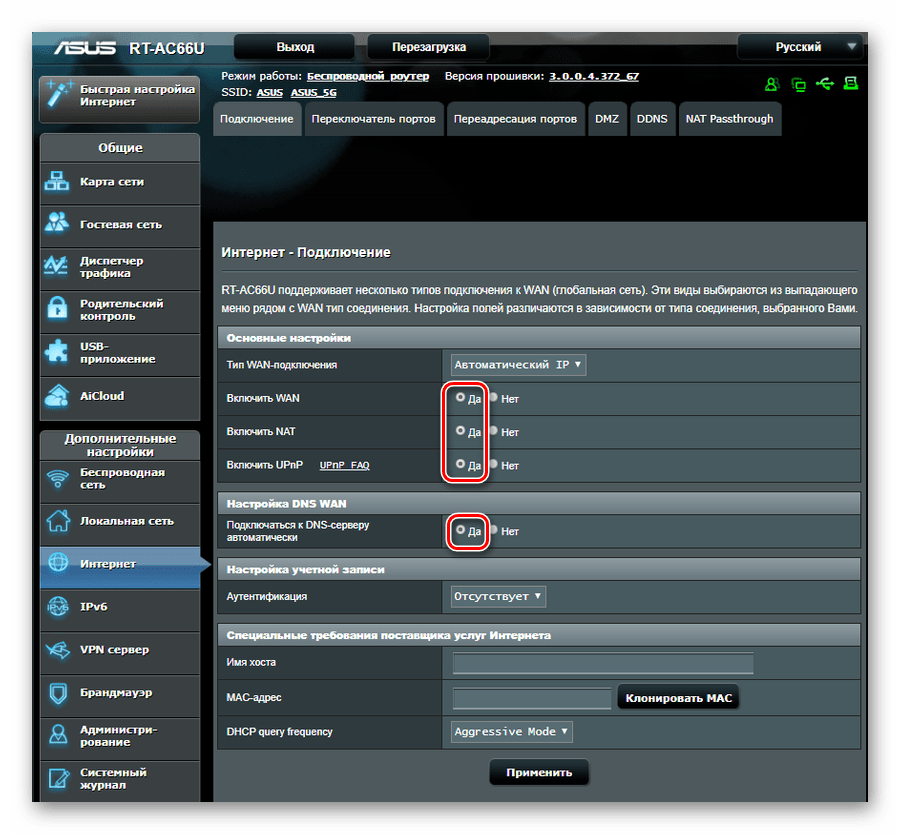The height and width of the screenshot is (834, 900).
Task: Open the Брандмауэр shield icon
Action: 58,693
